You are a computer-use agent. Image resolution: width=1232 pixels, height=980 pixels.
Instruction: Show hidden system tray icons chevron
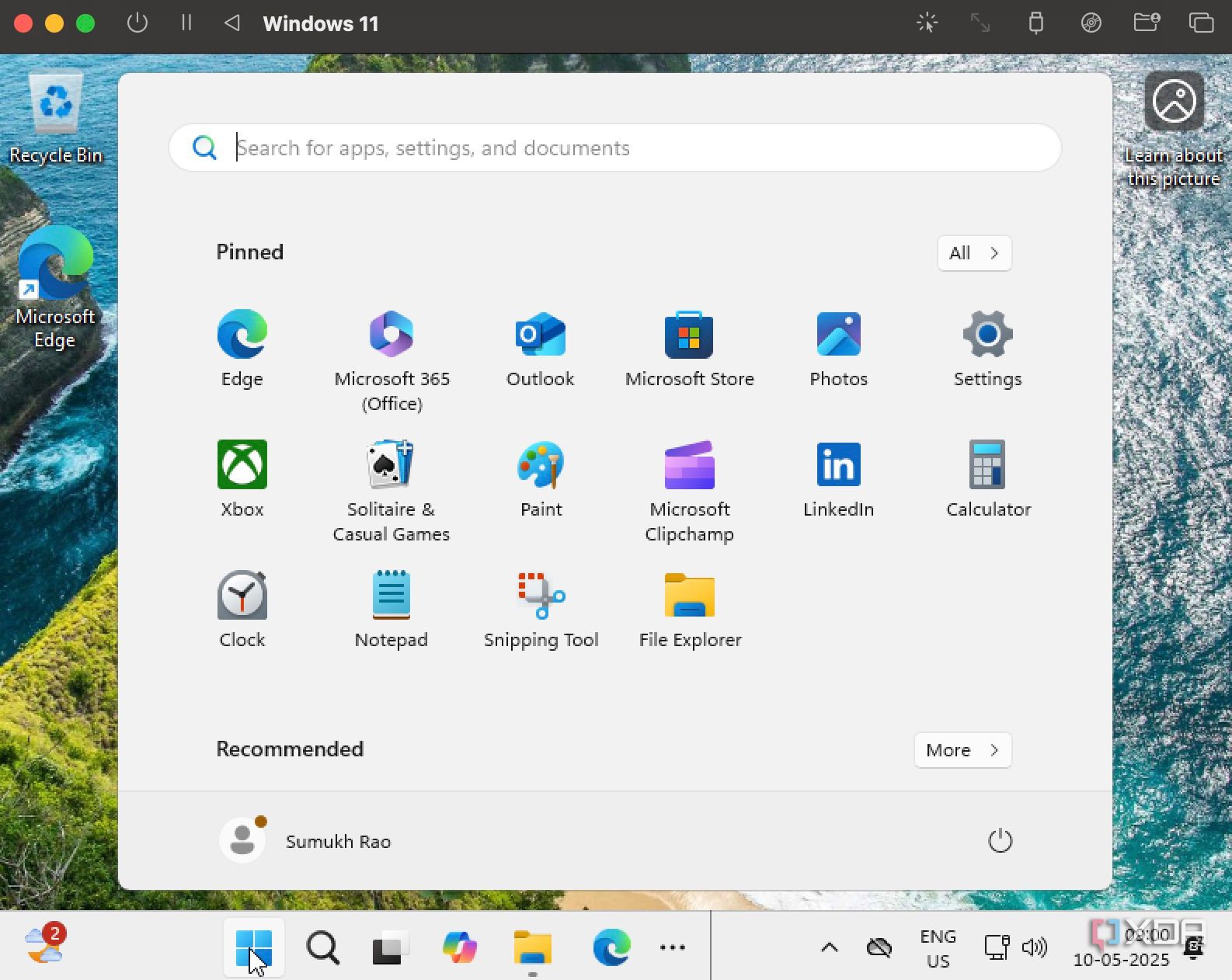click(830, 947)
